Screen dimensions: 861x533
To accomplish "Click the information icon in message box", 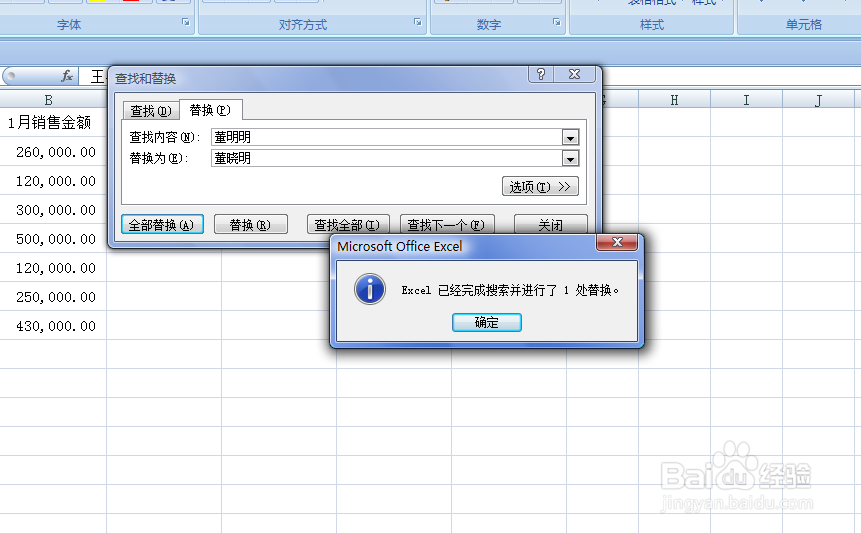I will [x=370, y=289].
